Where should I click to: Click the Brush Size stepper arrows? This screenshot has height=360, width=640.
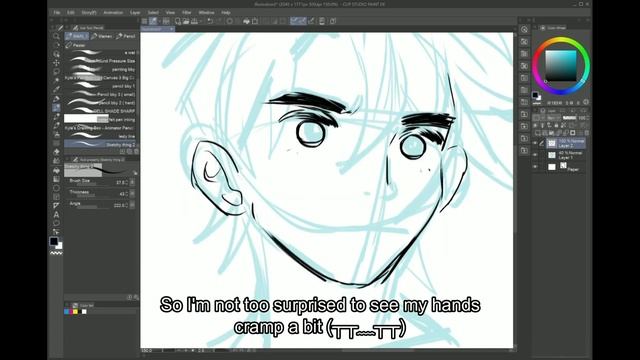pos(127,182)
